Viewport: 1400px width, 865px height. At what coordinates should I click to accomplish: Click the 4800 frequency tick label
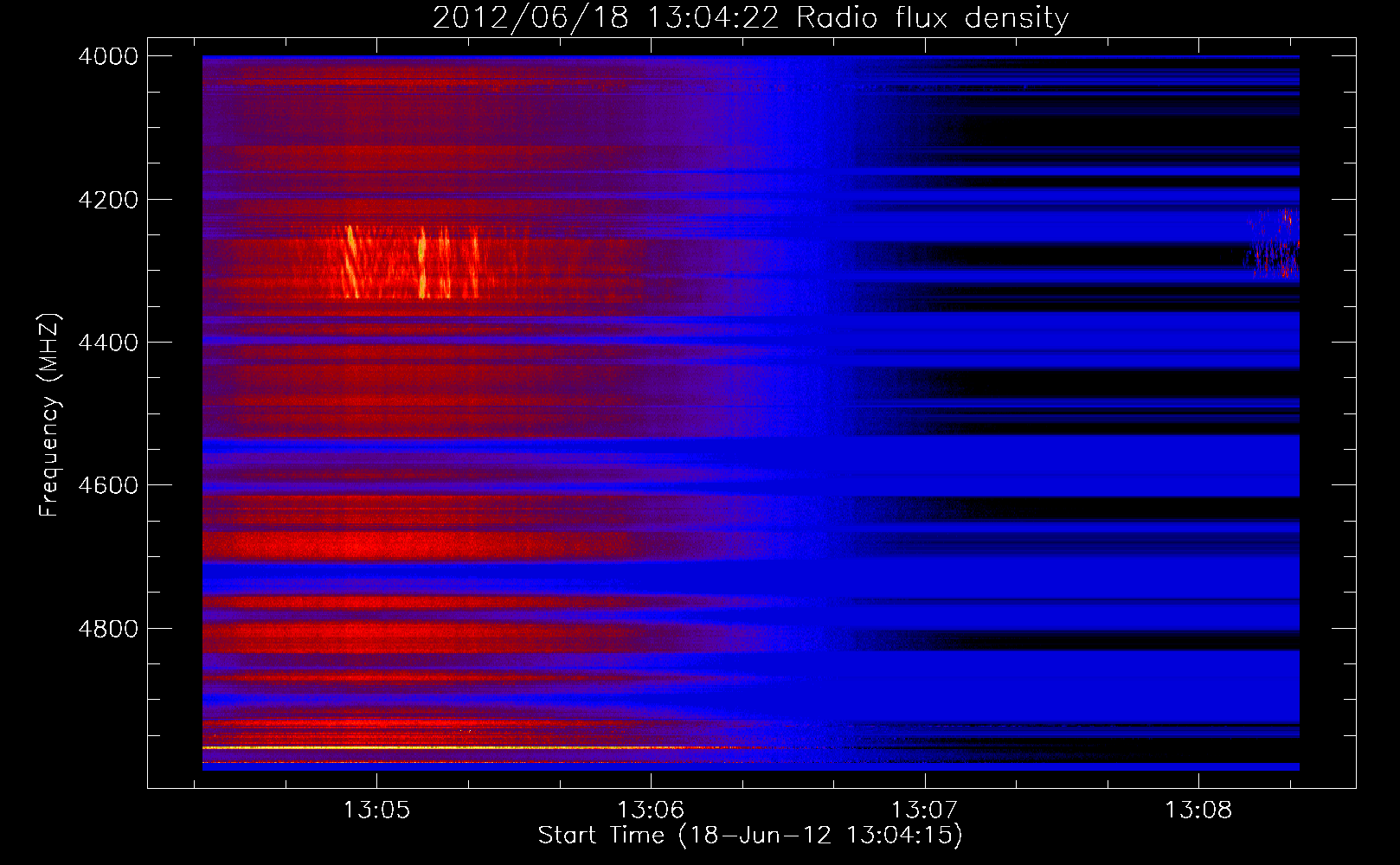[108, 628]
